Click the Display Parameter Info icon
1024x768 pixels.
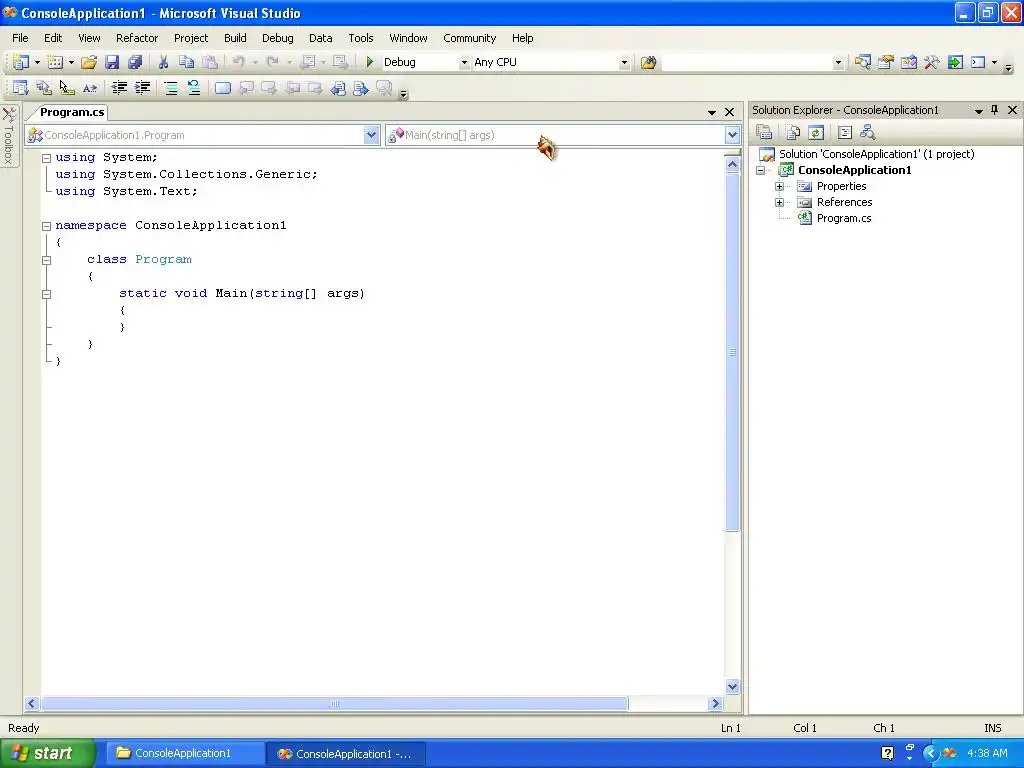pyautogui.click(x=44, y=88)
